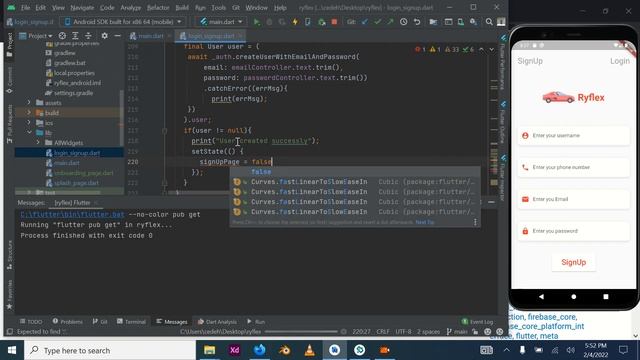Open Git history clock icon
This screenshot has height=360, width=640.
pyautogui.click(x=403, y=22)
